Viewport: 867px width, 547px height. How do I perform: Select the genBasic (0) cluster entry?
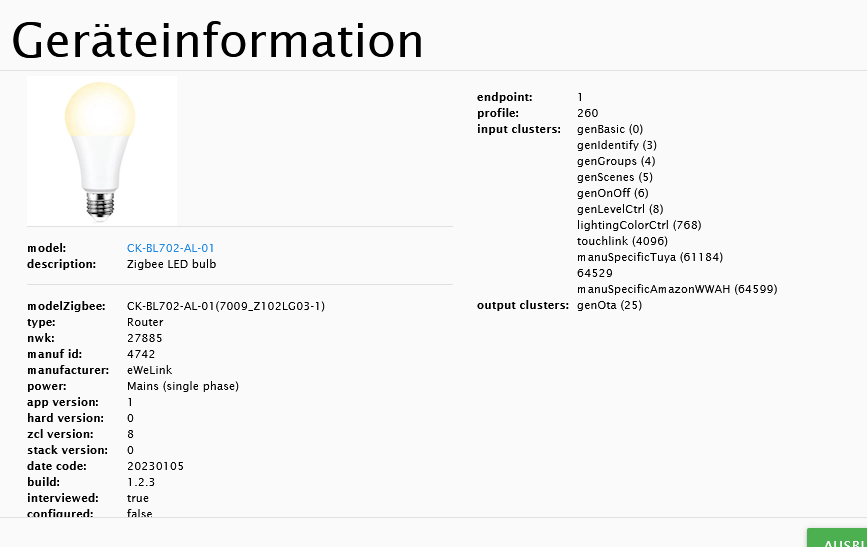pyautogui.click(x=610, y=129)
